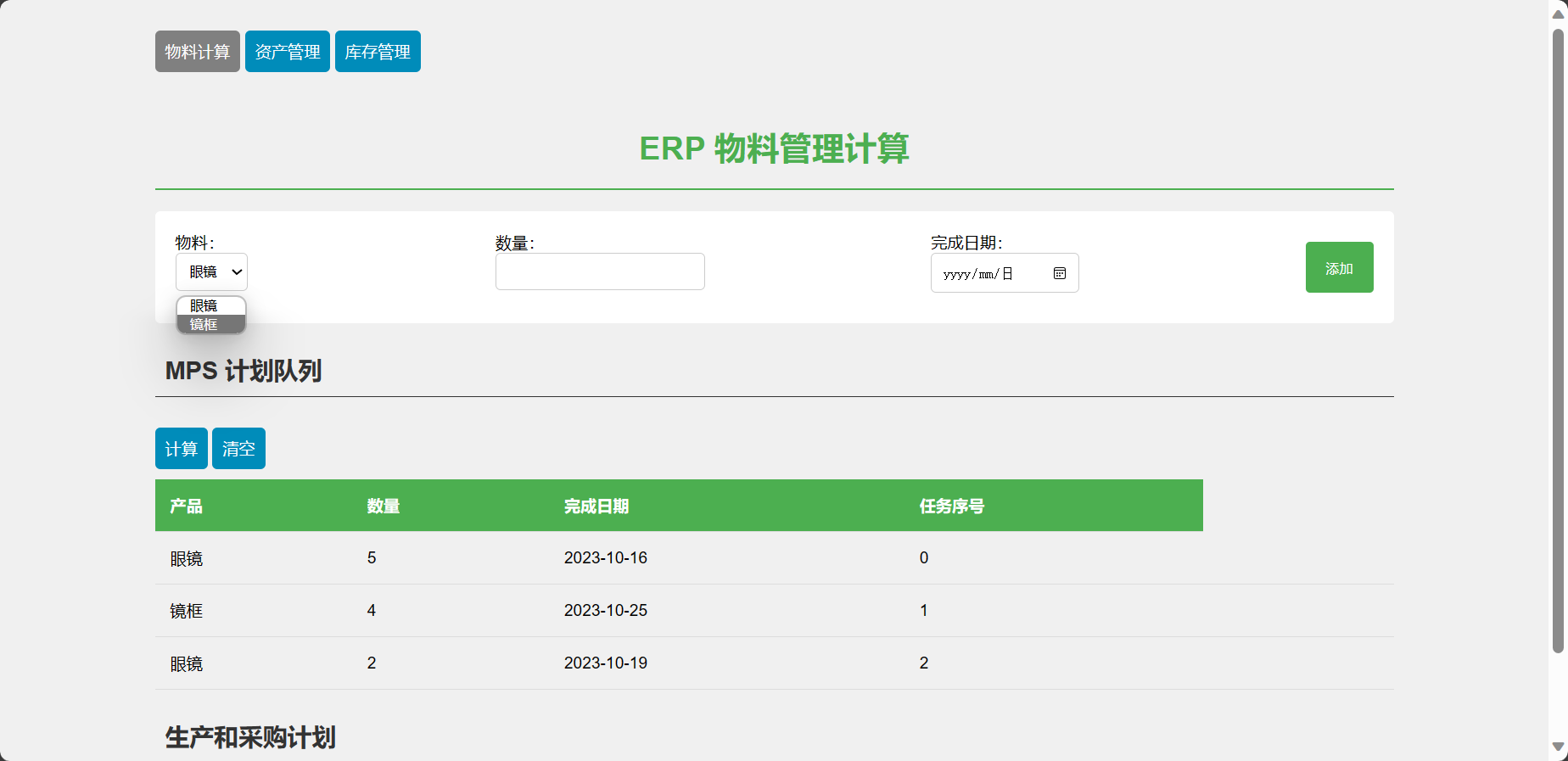Open the 物料计算 tab
Screen dimensions: 1568x761
click(x=198, y=52)
